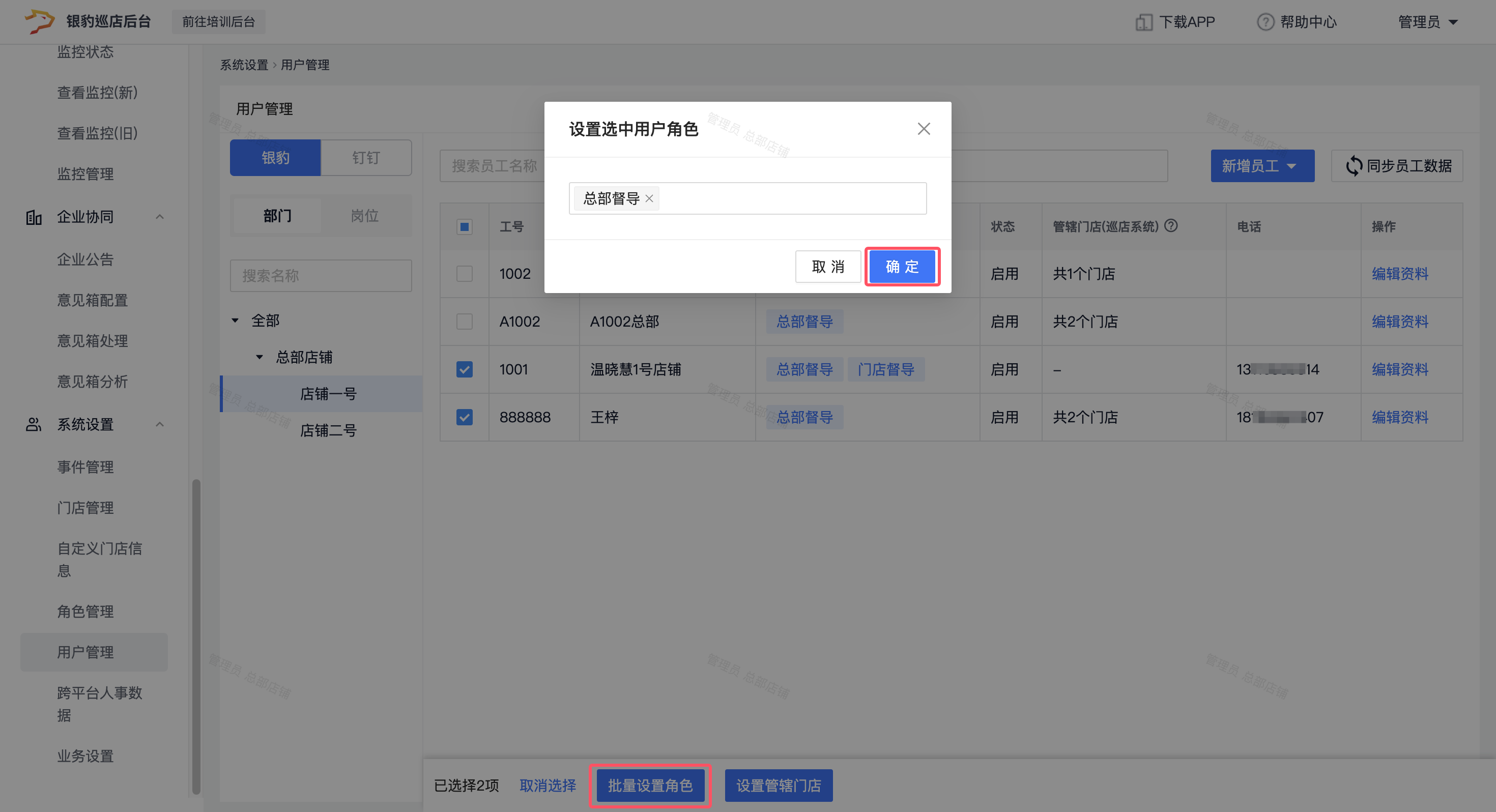Click the 企业协同 building icon

[x=34, y=217]
